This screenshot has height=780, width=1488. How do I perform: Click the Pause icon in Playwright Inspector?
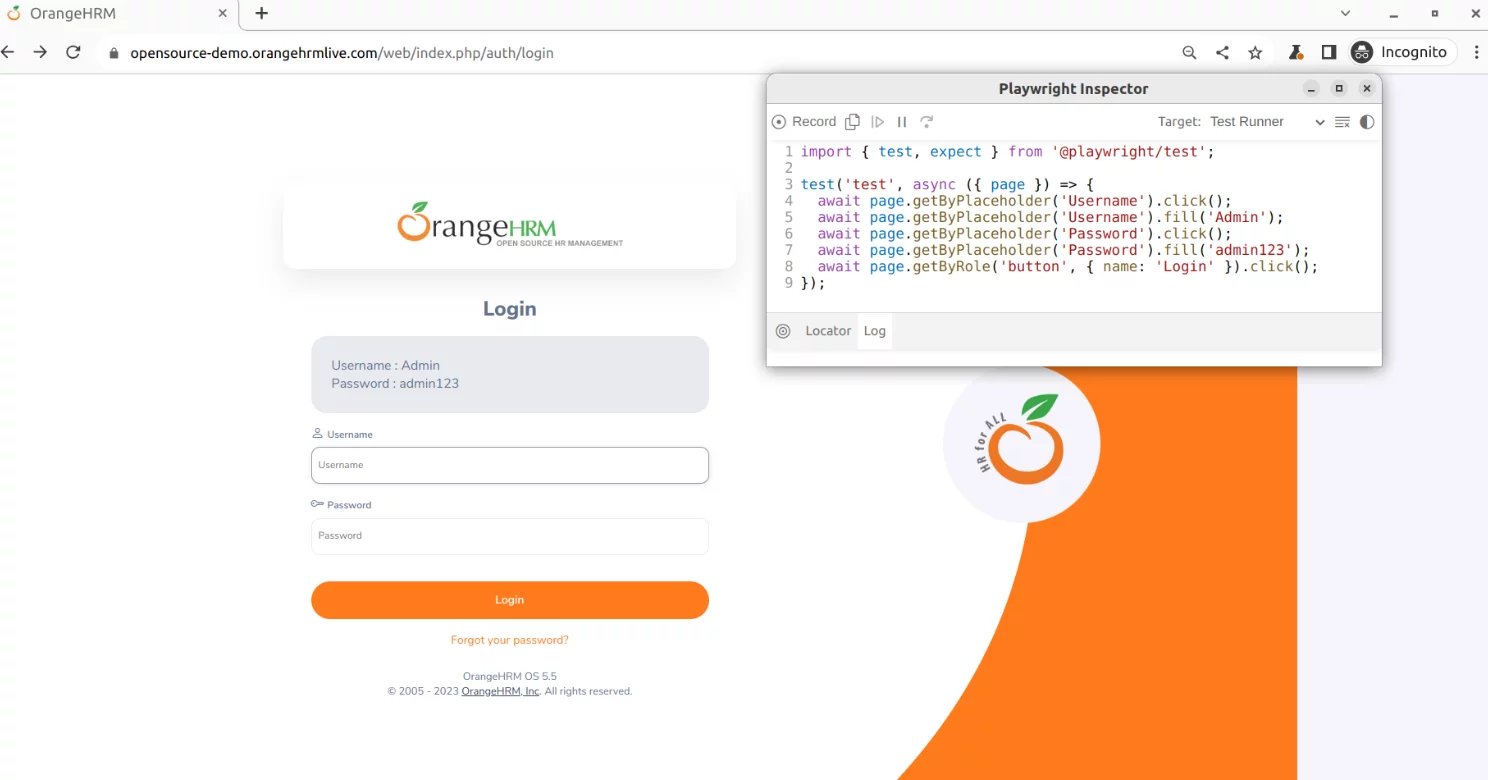[x=902, y=122]
